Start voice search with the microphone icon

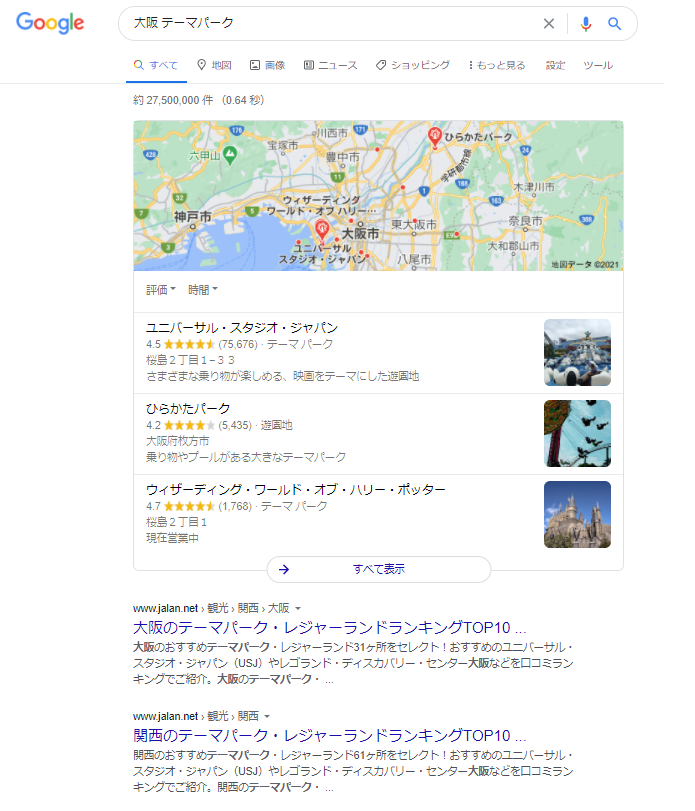[585, 23]
